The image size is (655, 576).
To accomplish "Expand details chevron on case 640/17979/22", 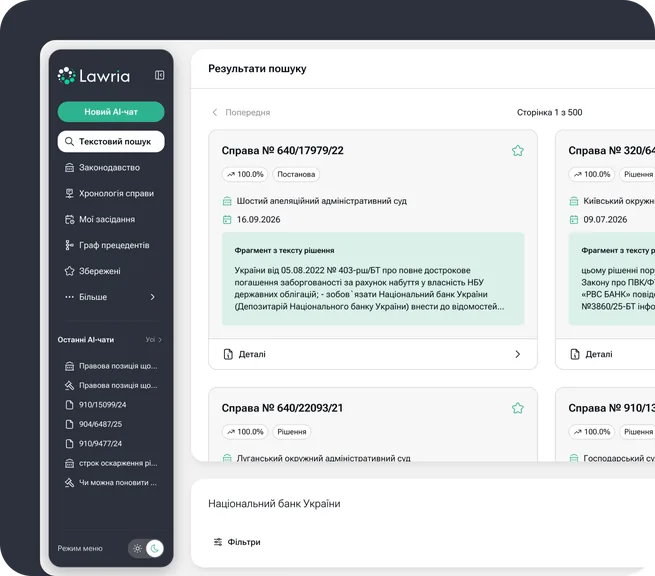I will (x=518, y=354).
